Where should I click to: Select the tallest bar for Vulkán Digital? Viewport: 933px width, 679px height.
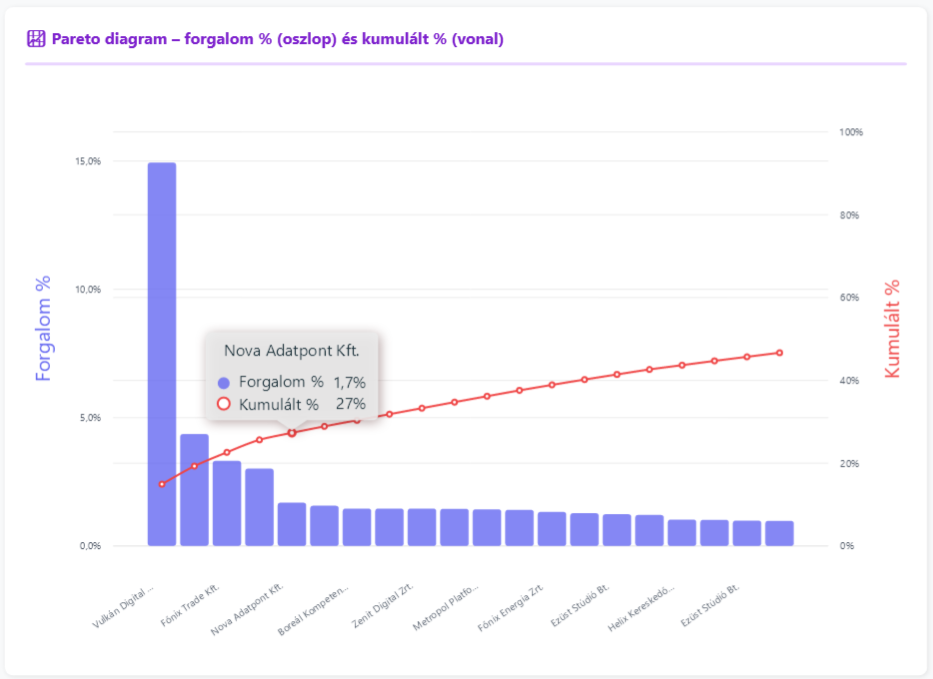click(x=160, y=350)
